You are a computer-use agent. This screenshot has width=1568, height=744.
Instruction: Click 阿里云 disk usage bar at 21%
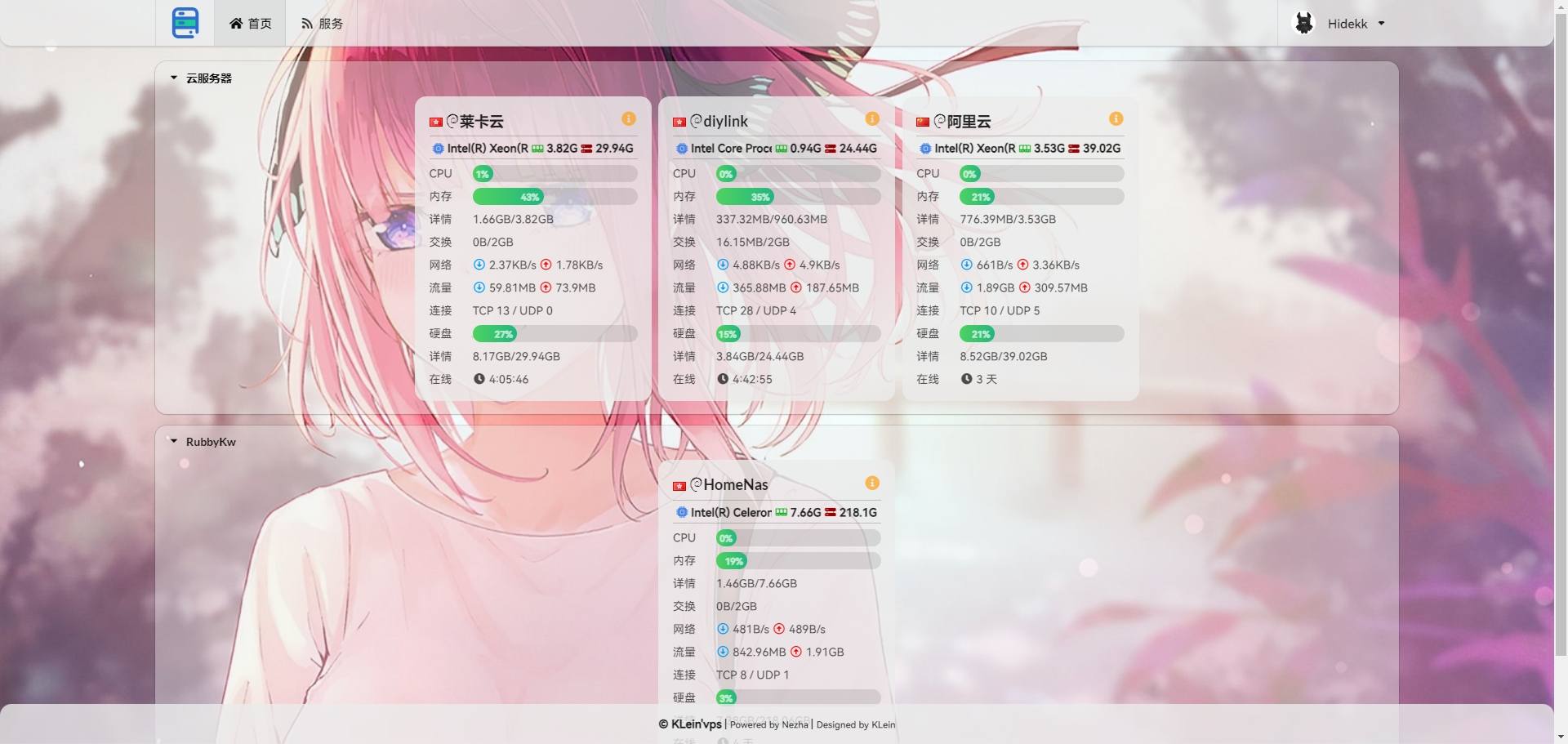tap(1041, 334)
